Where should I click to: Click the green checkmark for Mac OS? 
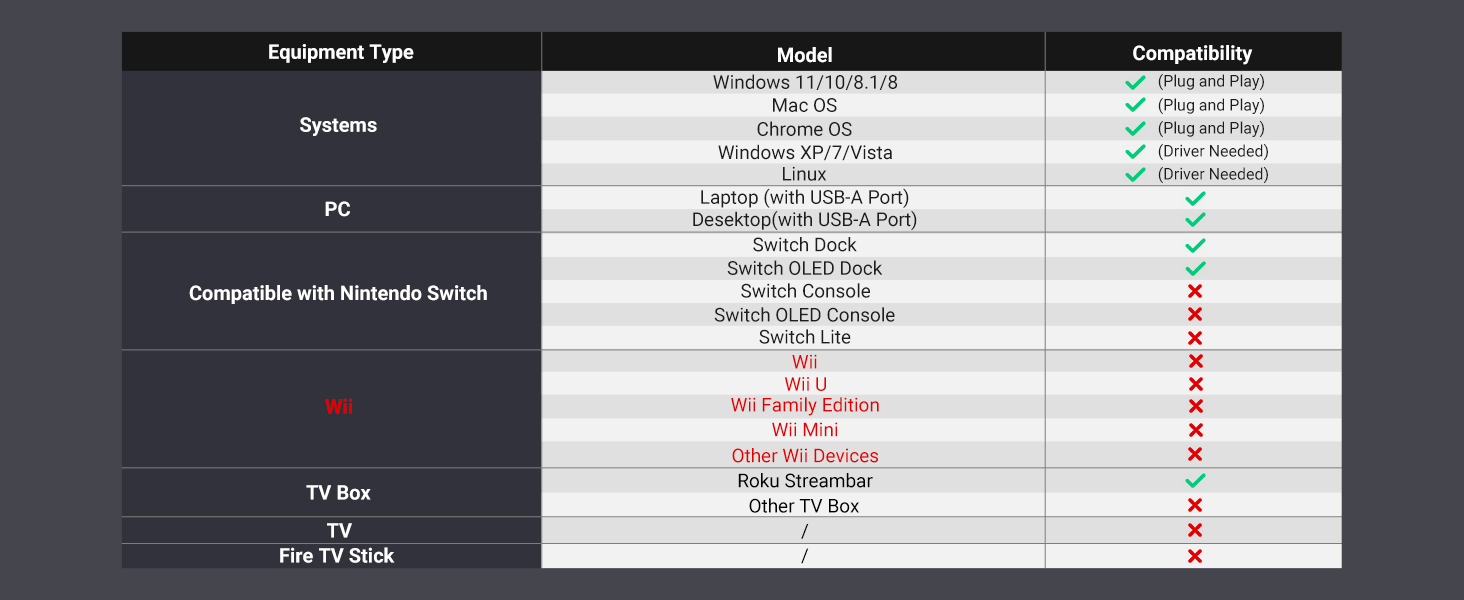click(1135, 105)
